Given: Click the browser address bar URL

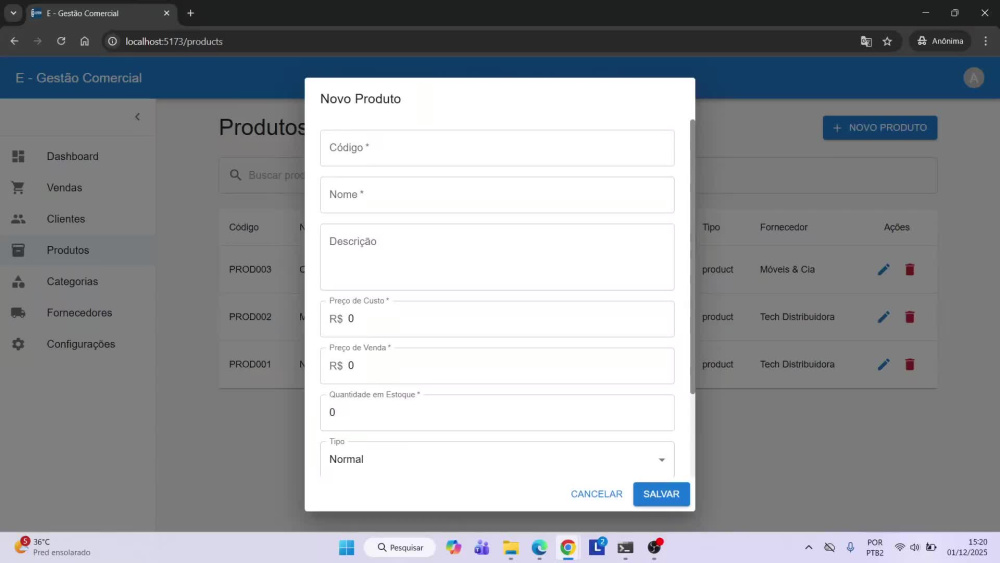Looking at the screenshot, I should (x=174, y=41).
